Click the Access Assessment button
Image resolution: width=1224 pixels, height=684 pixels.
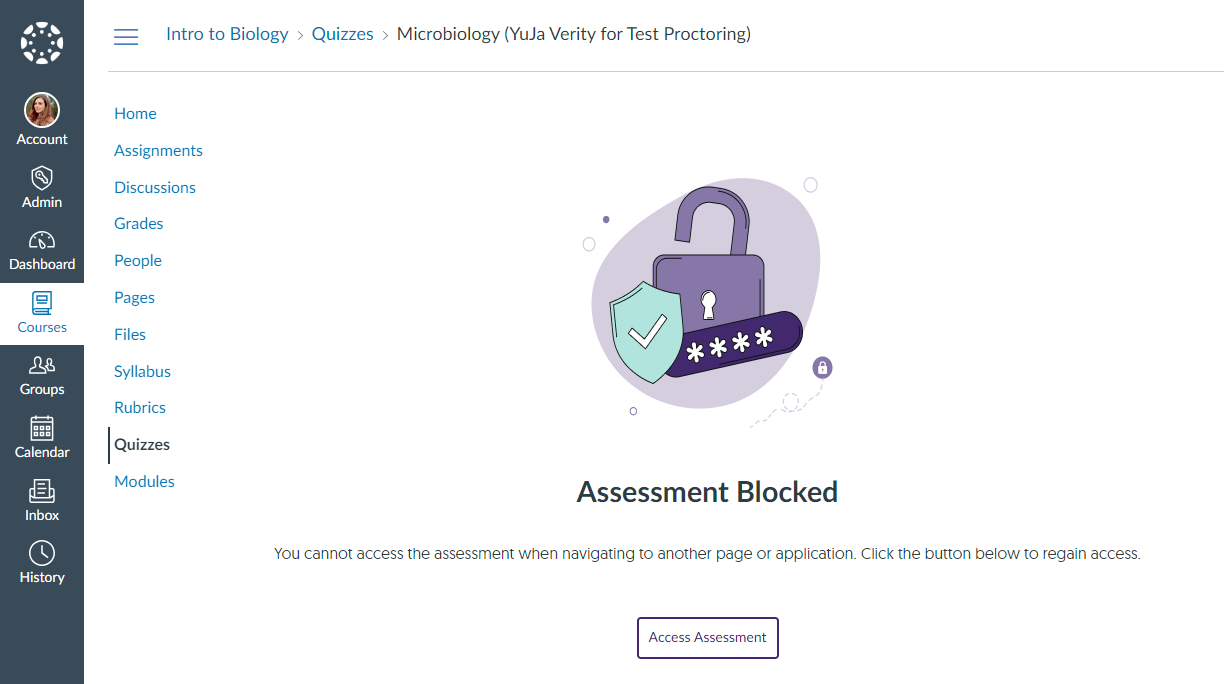coord(708,638)
